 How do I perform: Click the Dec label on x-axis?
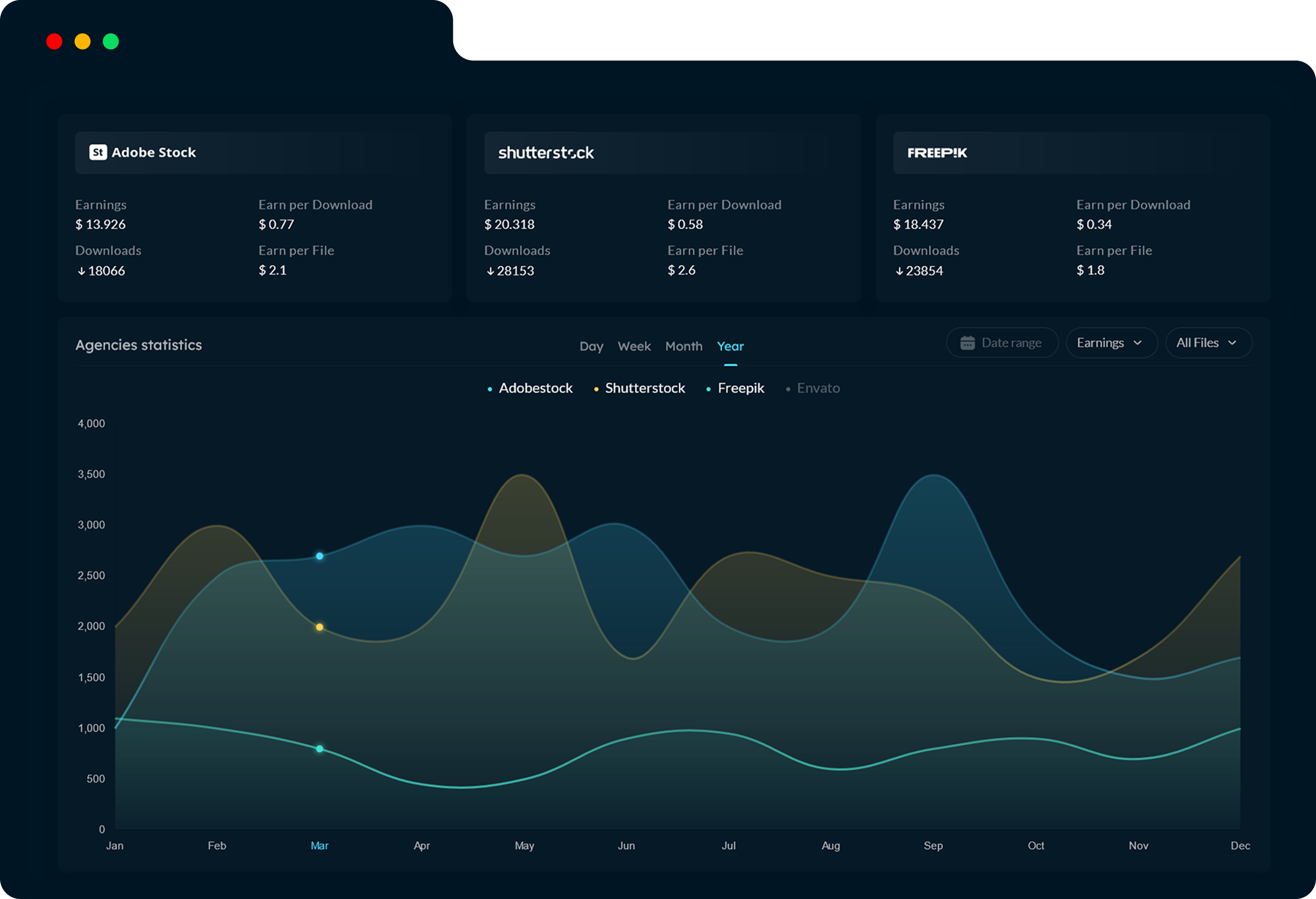pos(1240,846)
